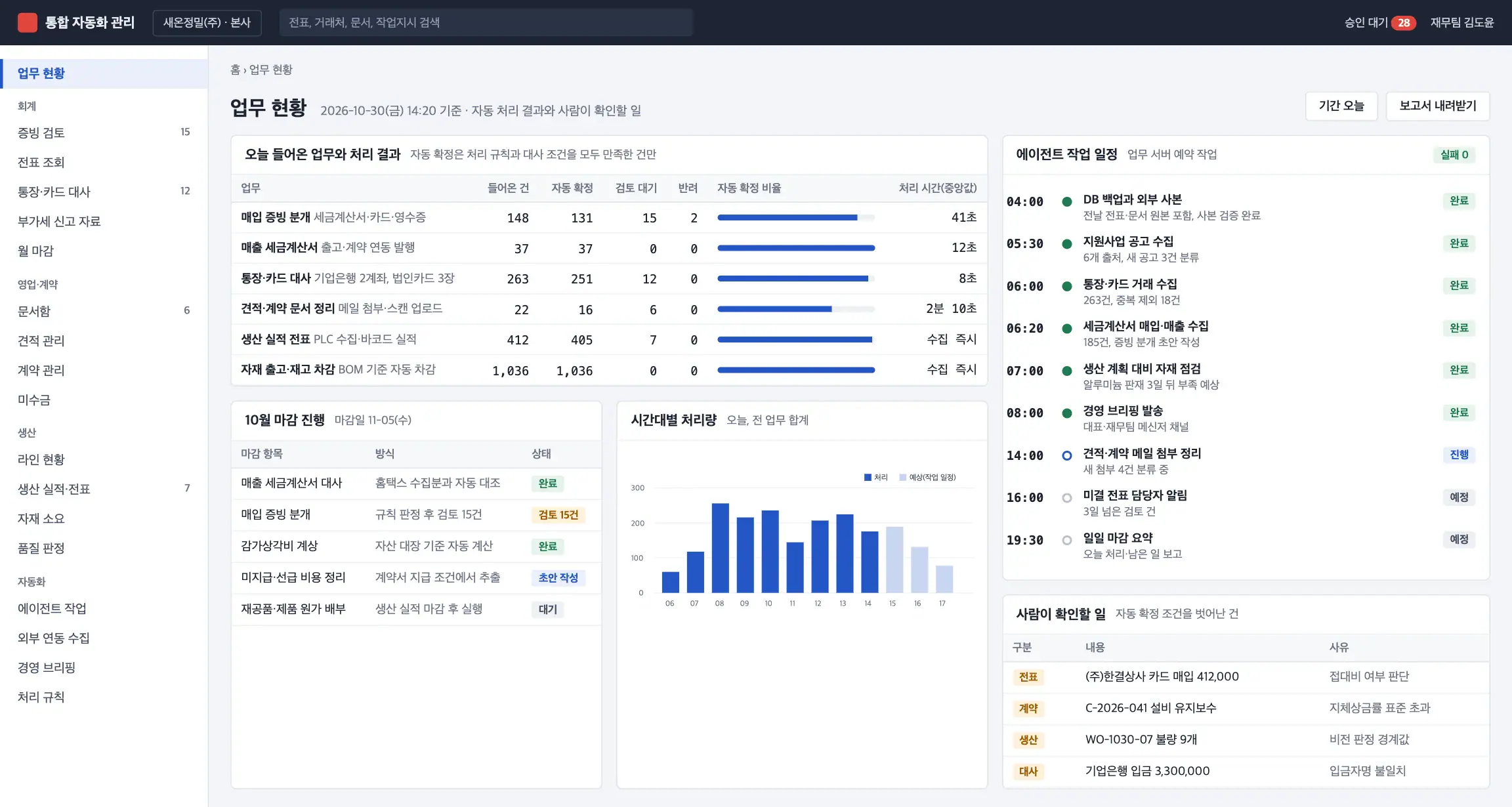Click the 초안 작성 status badge
The image size is (1512, 807).
pyautogui.click(x=558, y=578)
